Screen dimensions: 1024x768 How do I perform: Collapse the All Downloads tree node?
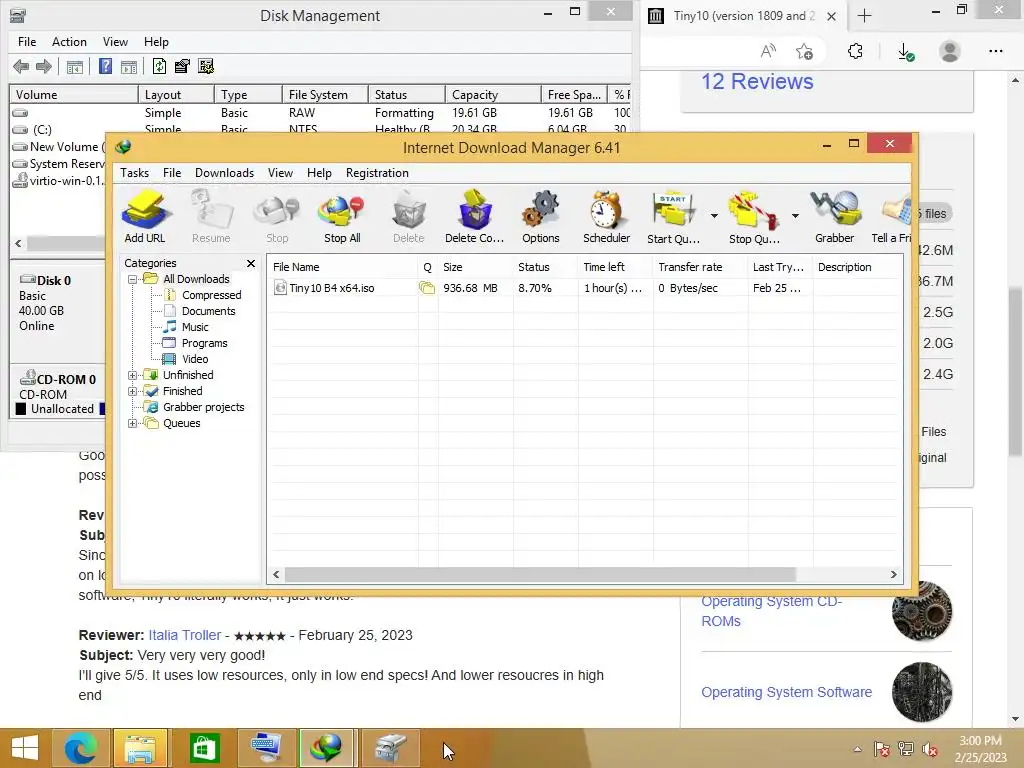tap(133, 280)
